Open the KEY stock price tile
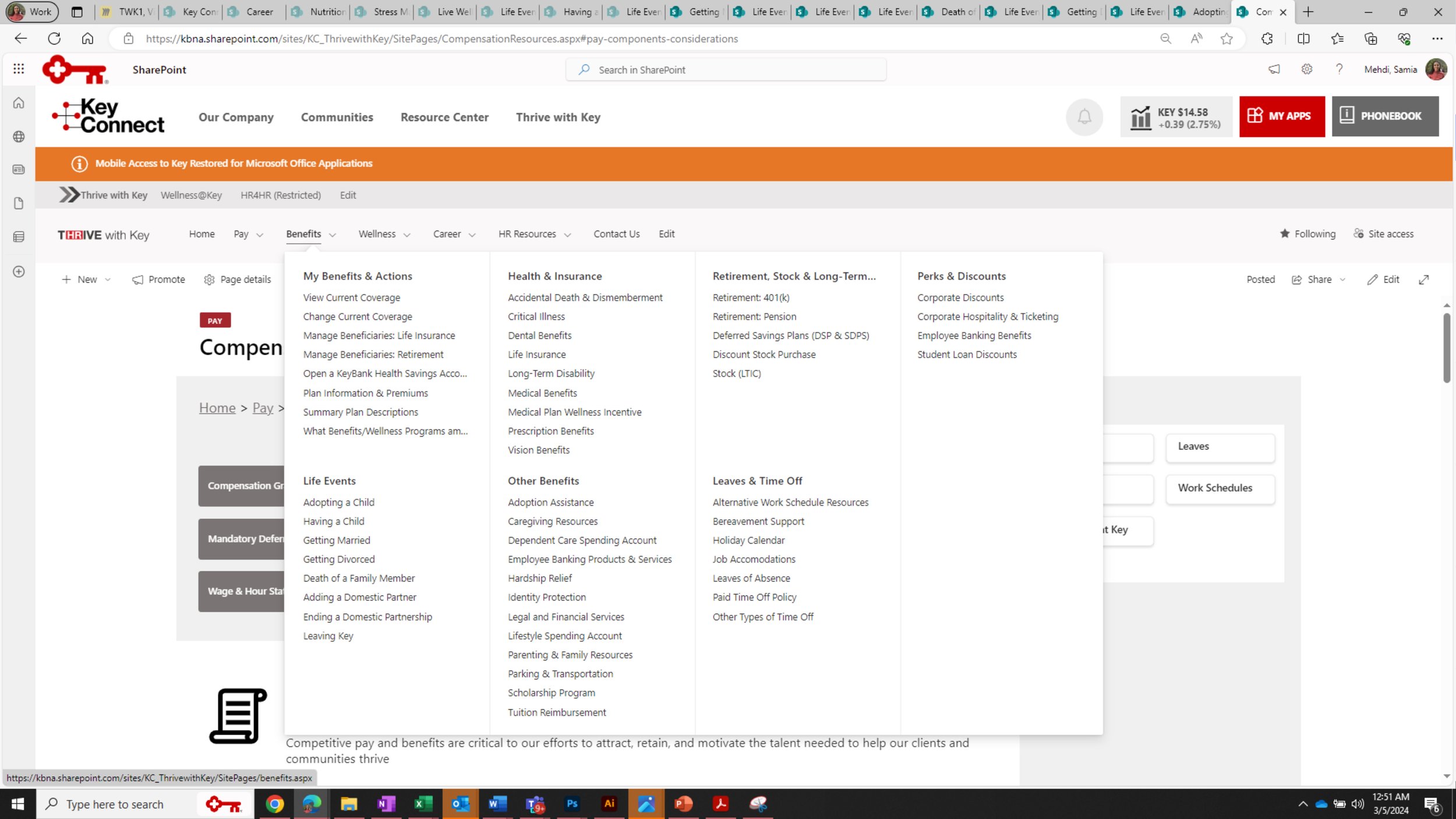The height and width of the screenshot is (819, 1456). tap(1176, 117)
